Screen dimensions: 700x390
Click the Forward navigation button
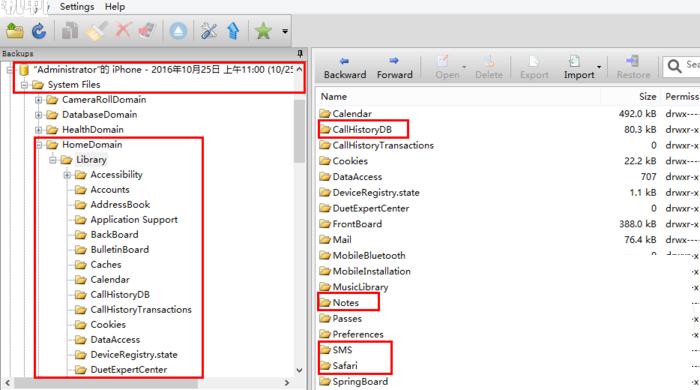395,68
